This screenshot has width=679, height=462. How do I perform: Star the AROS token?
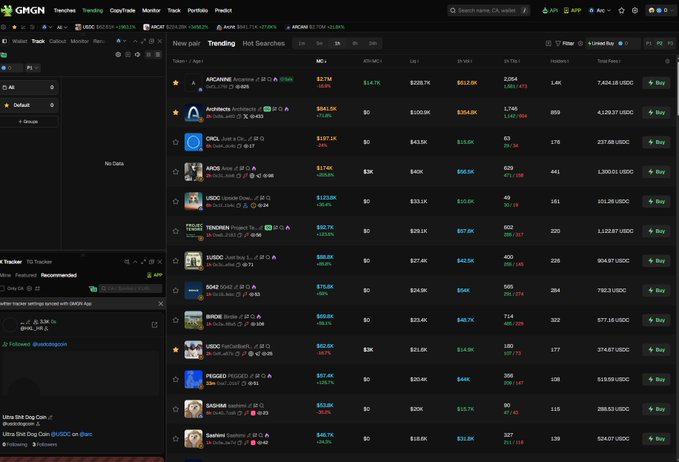175,172
